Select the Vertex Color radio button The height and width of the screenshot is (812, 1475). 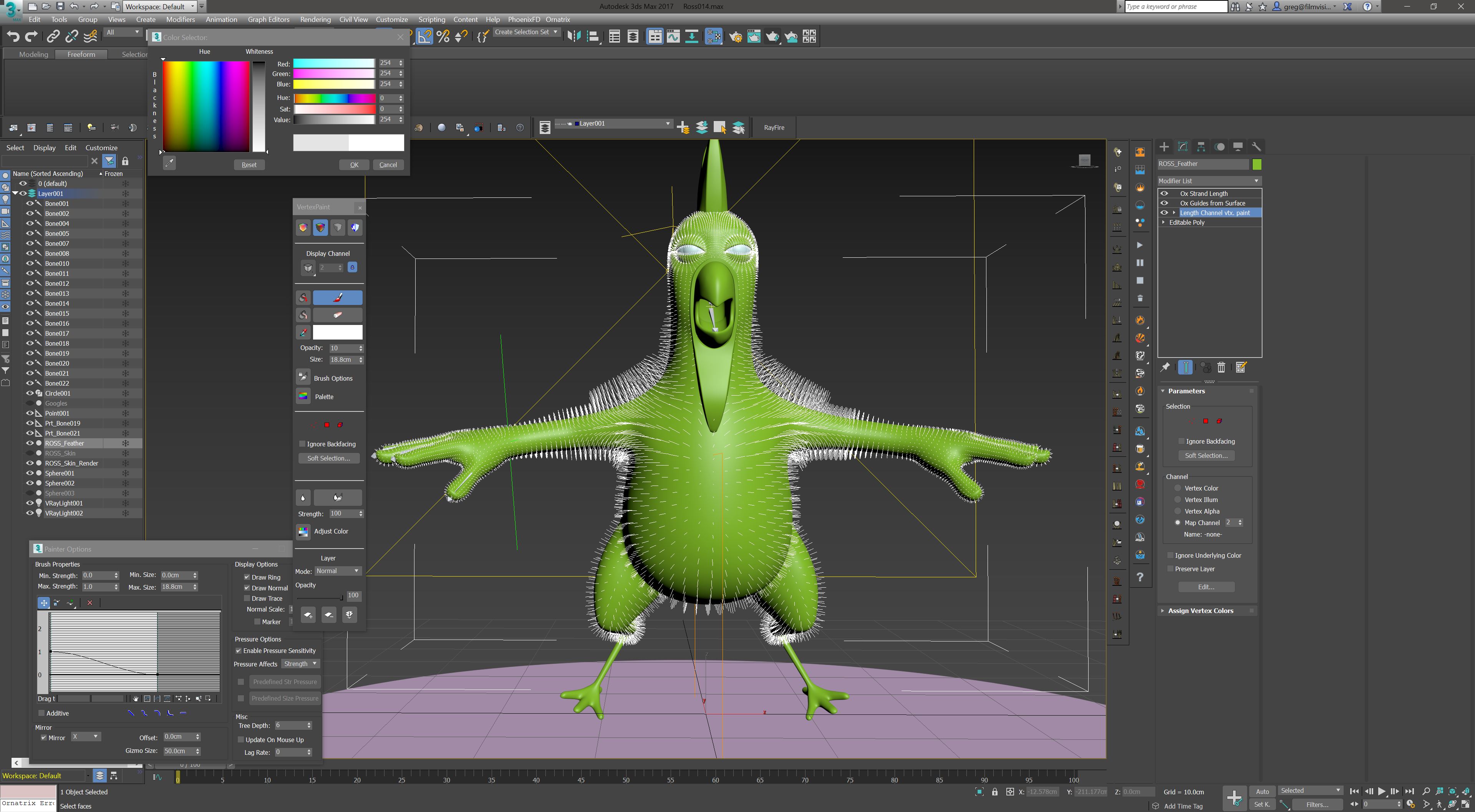pos(1178,488)
